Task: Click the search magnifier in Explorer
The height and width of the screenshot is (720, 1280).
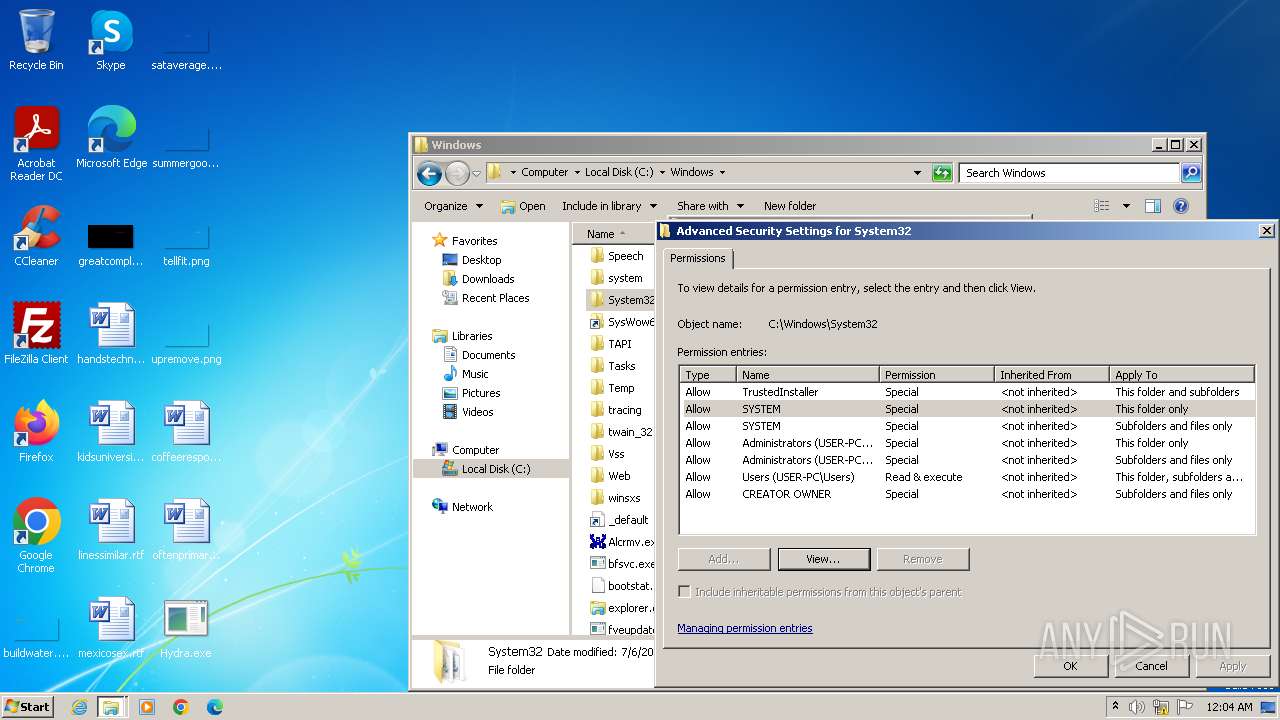Action: point(1190,173)
